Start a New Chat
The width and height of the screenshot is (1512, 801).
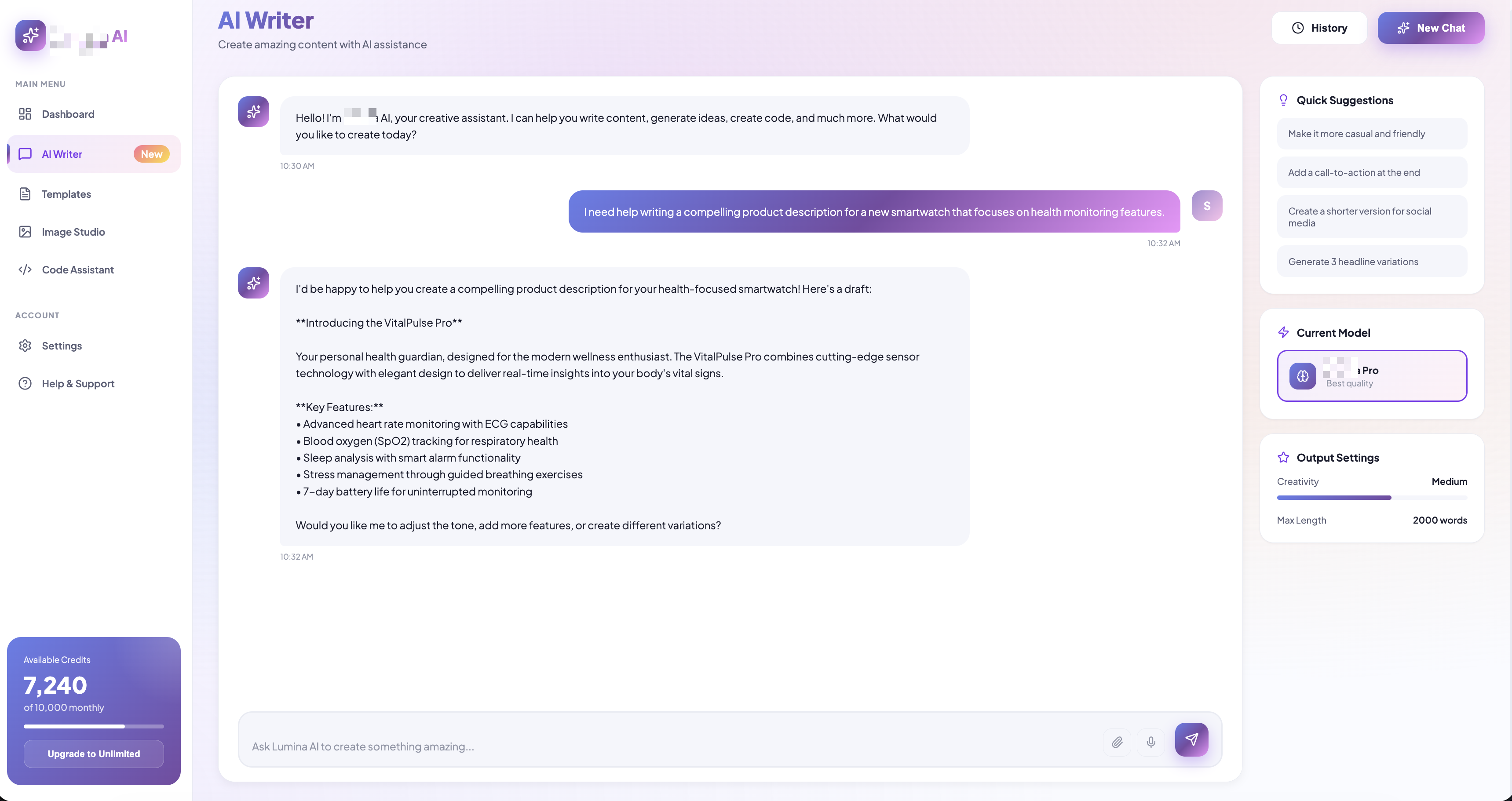point(1431,28)
